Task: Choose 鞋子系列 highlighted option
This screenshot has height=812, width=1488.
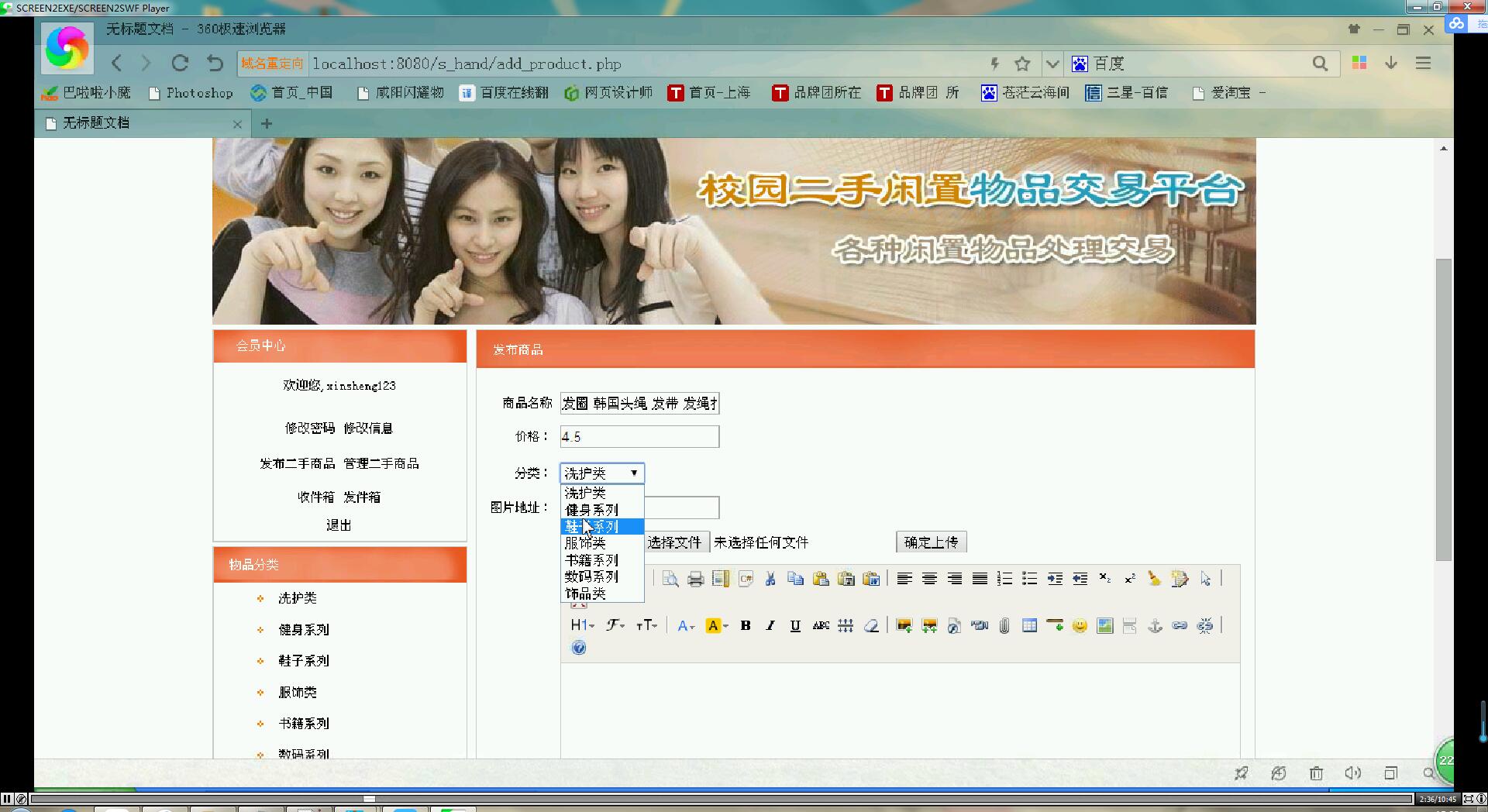Action: point(602,527)
